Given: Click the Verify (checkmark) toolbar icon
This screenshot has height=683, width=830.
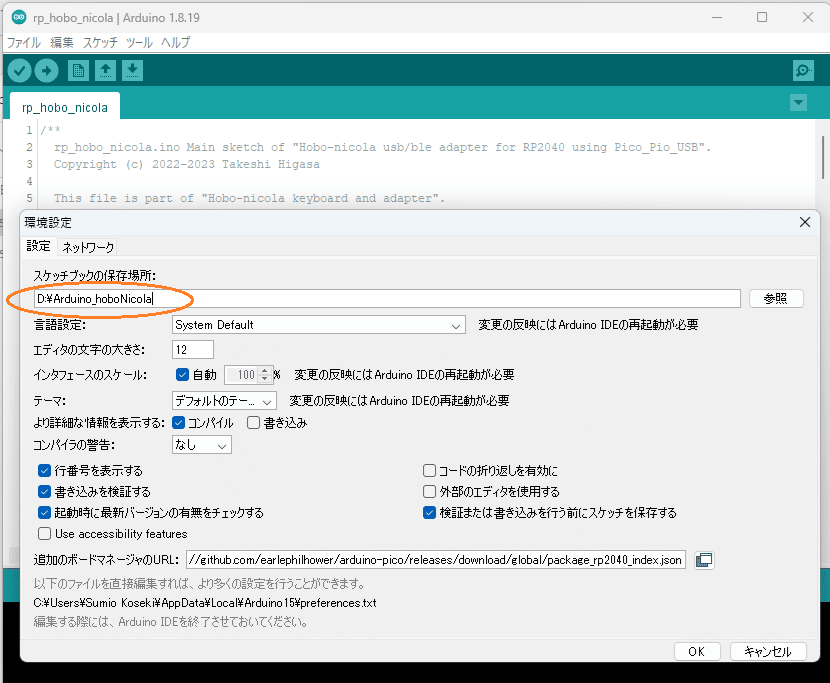Looking at the screenshot, I should click(20, 70).
